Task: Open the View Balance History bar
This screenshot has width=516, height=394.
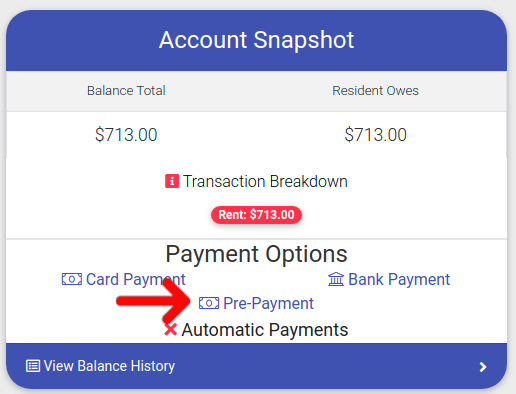Action: (256, 366)
